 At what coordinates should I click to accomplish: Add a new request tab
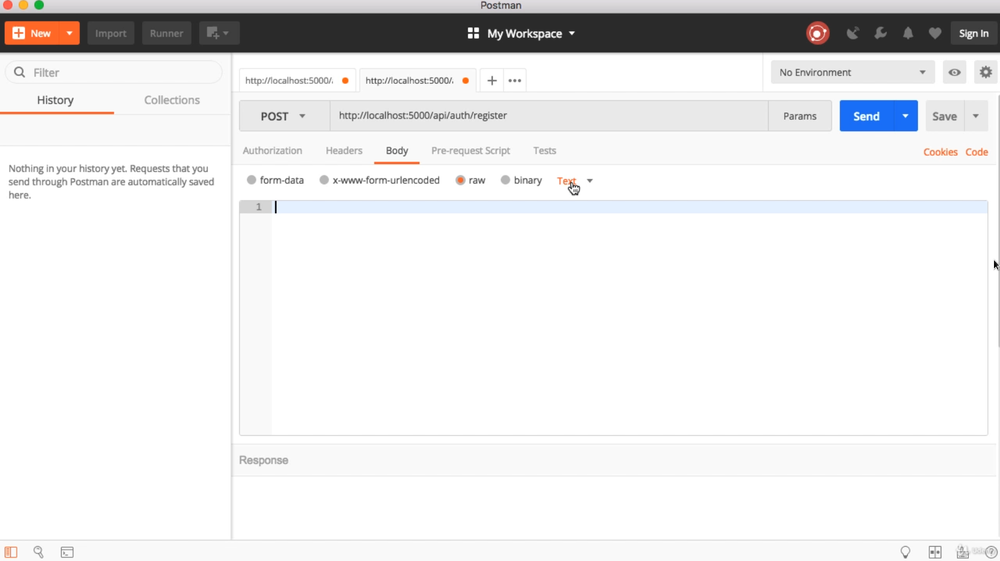[x=492, y=81]
